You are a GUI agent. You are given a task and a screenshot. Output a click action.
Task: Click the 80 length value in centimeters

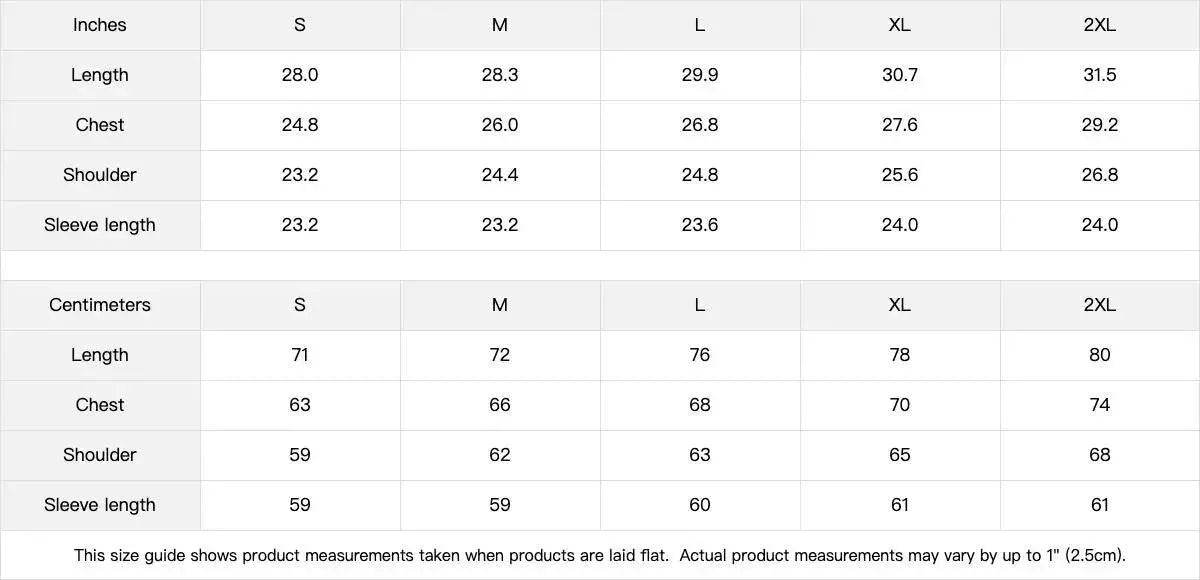click(1099, 355)
